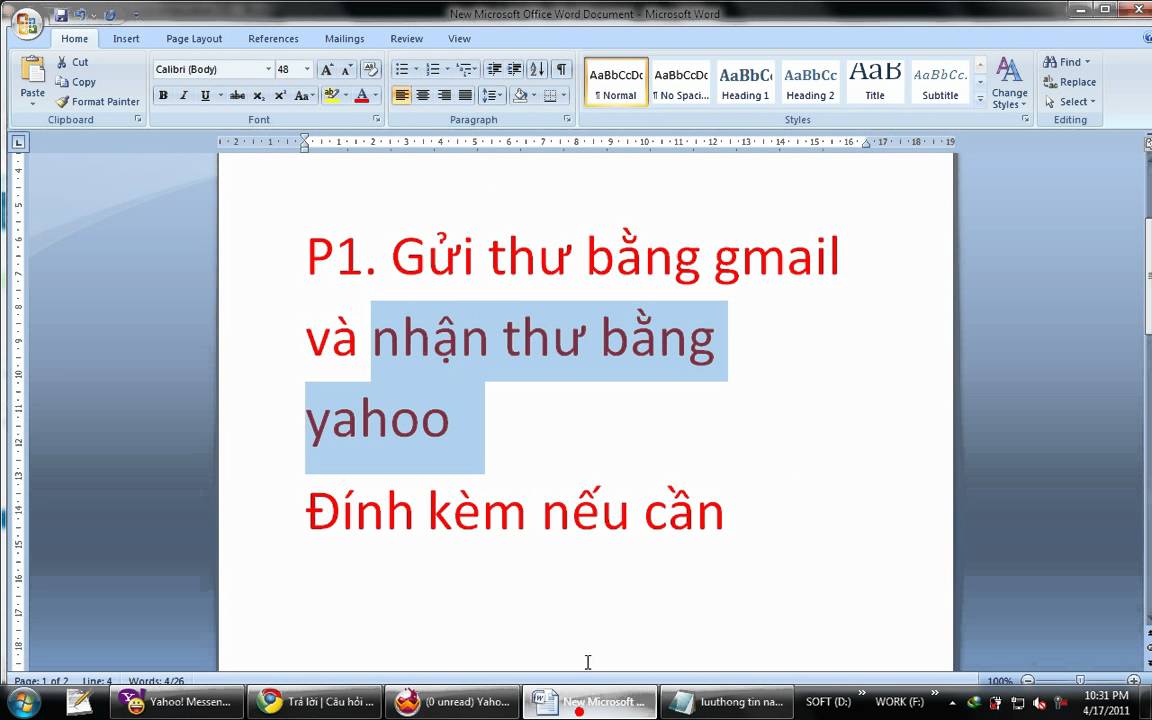Copy the selected text
Image resolution: width=1152 pixels, height=720 pixels.
coord(76,82)
